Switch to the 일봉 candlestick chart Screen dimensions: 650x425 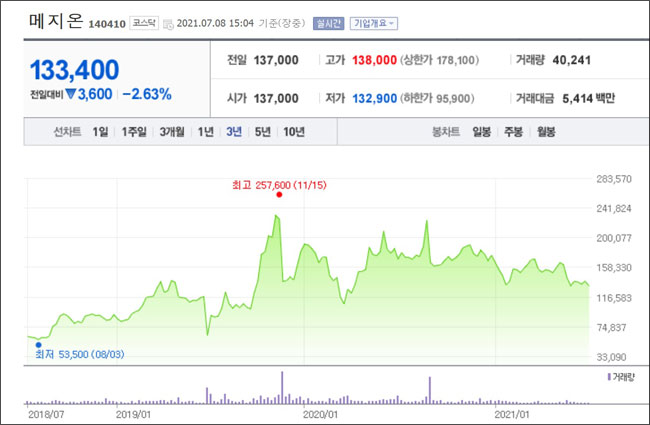(x=483, y=131)
